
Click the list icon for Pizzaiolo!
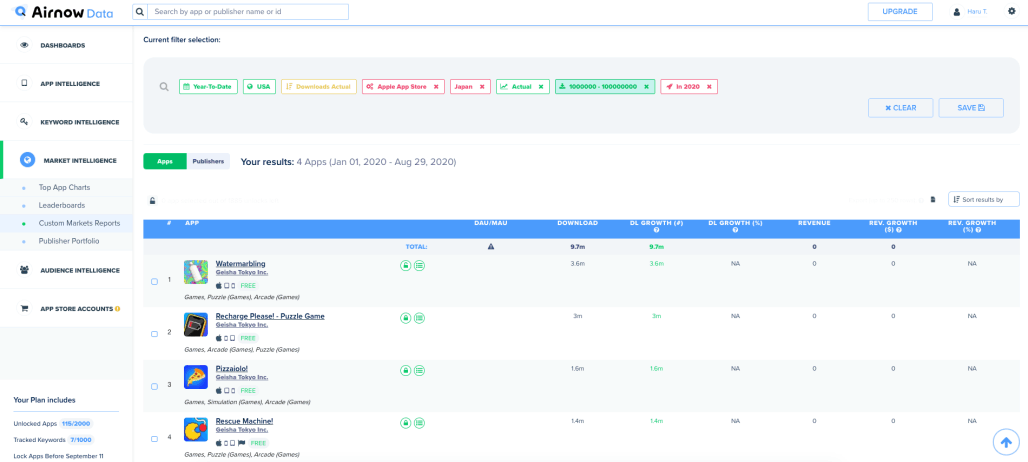(420, 371)
